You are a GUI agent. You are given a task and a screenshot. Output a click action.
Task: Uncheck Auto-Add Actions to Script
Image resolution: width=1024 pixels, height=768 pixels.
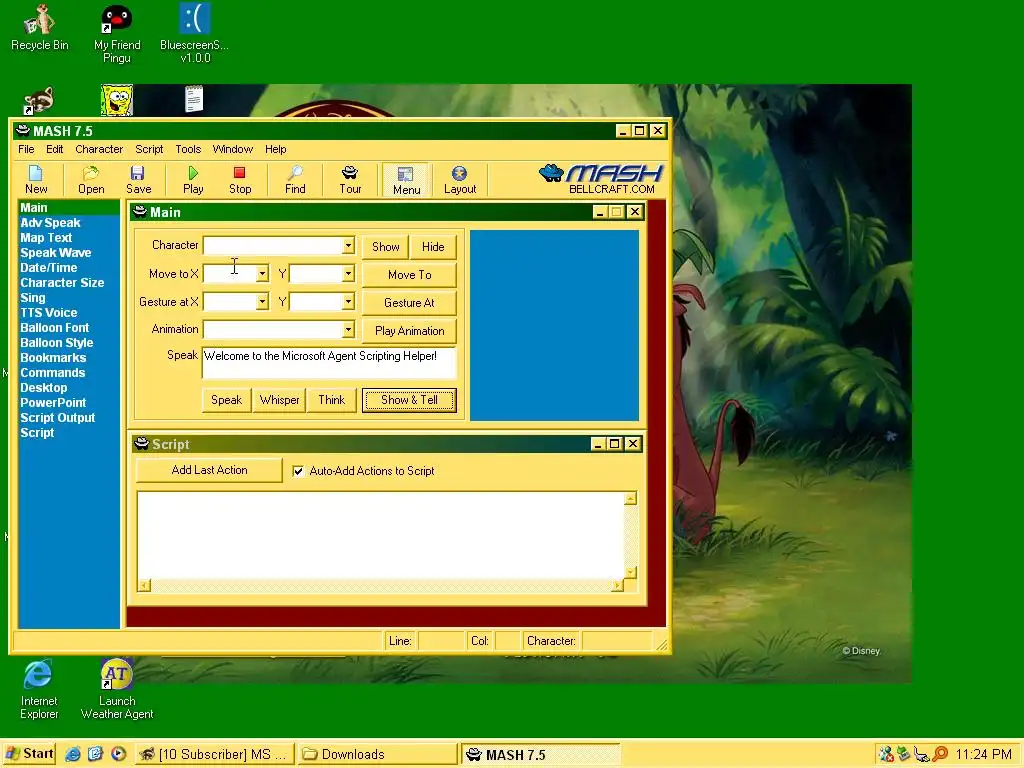(298, 471)
